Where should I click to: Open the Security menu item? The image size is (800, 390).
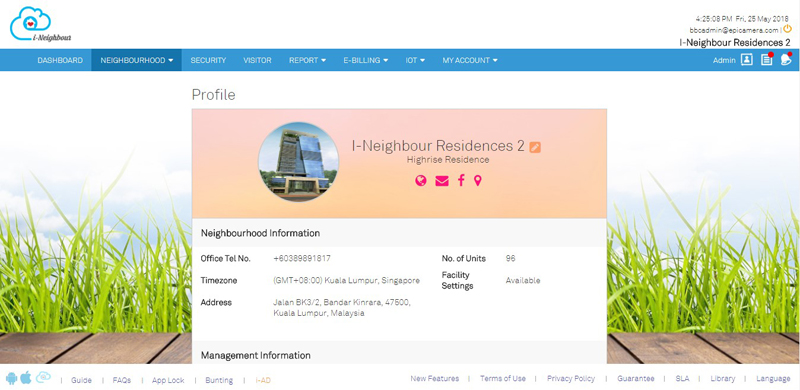pos(208,60)
